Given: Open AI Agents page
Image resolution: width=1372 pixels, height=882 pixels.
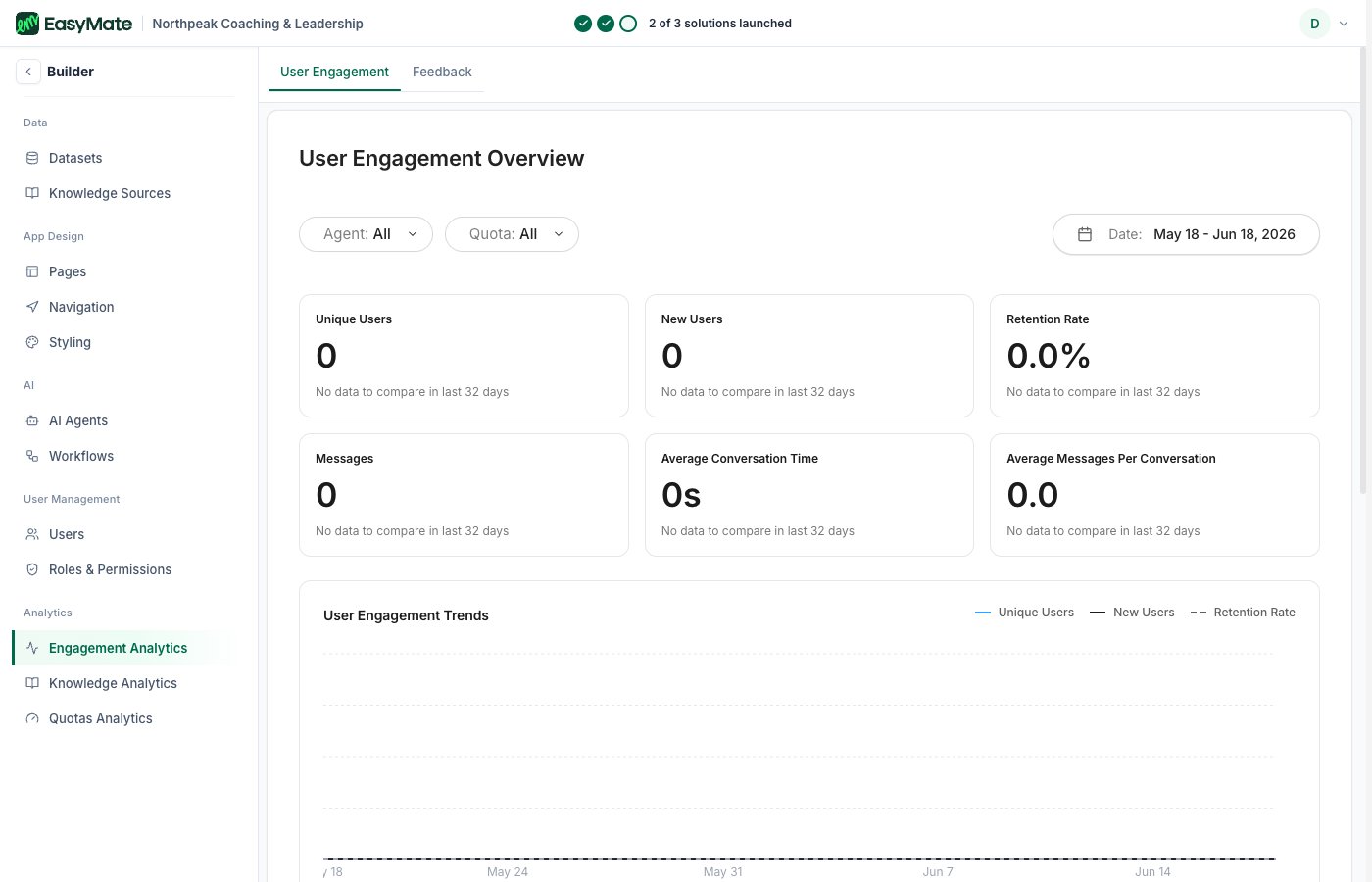Looking at the screenshot, I should pyautogui.click(x=123, y=420).
